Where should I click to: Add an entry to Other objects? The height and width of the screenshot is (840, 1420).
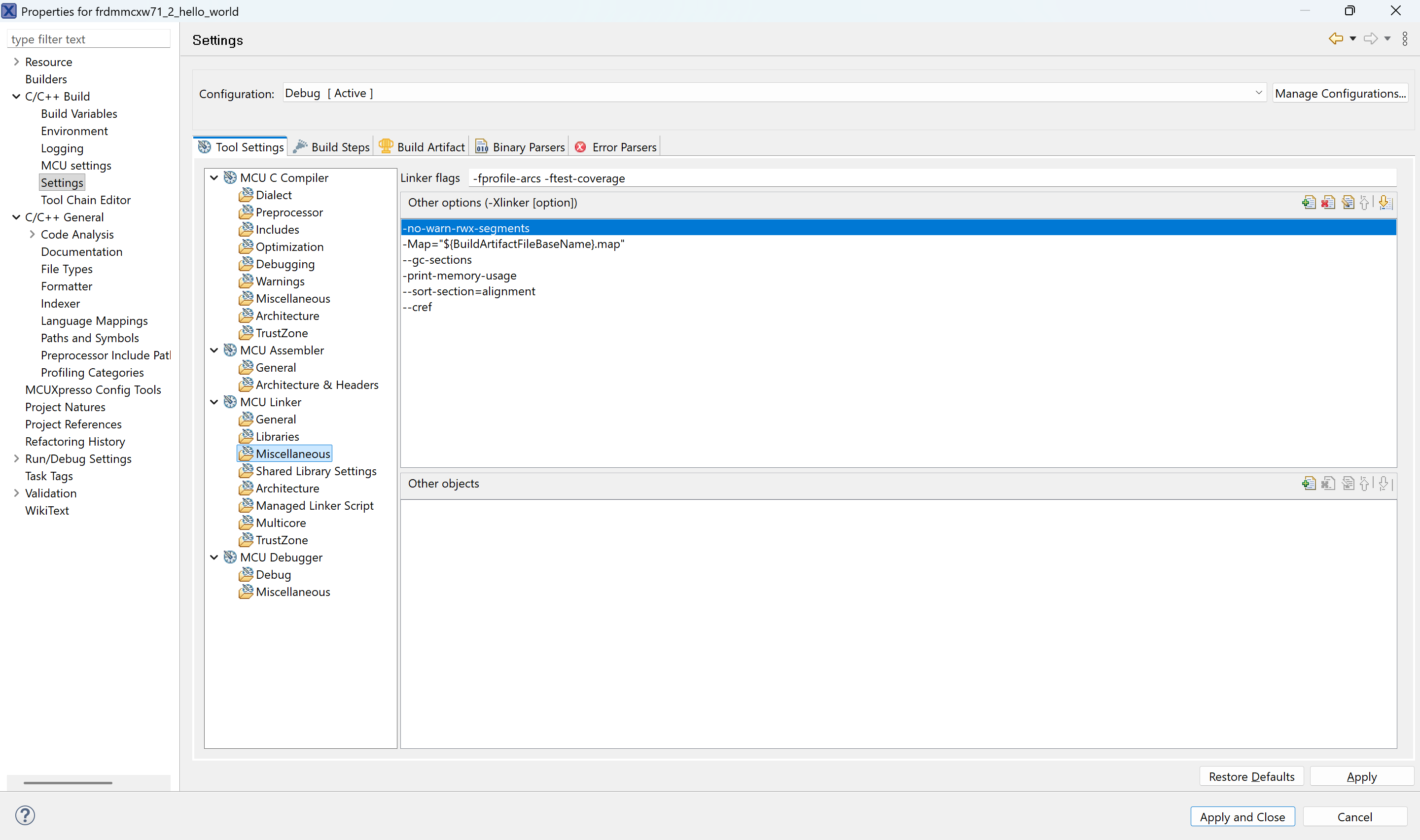point(1309,484)
